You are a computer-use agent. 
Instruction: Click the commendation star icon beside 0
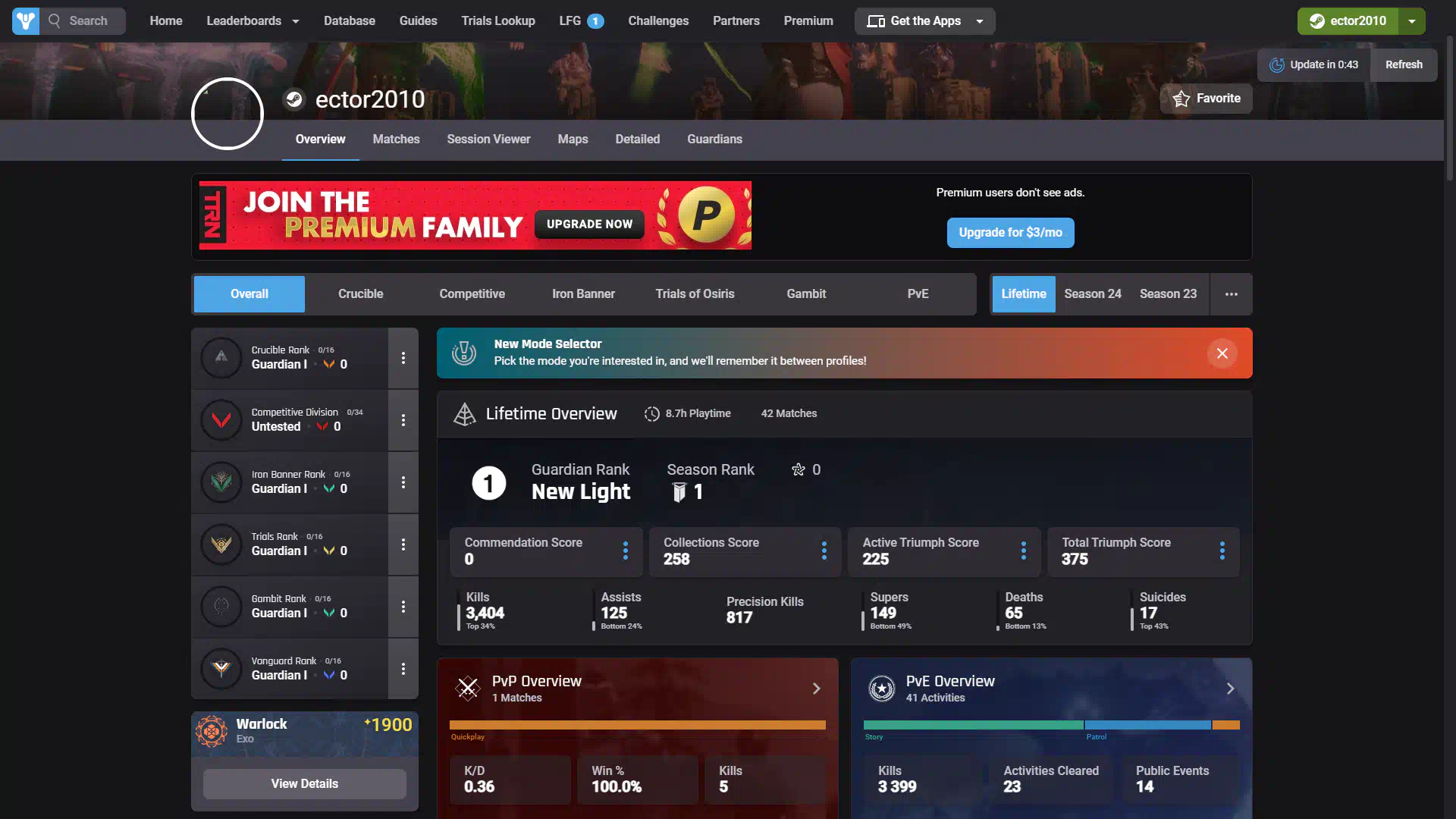(x=799, y=470)
